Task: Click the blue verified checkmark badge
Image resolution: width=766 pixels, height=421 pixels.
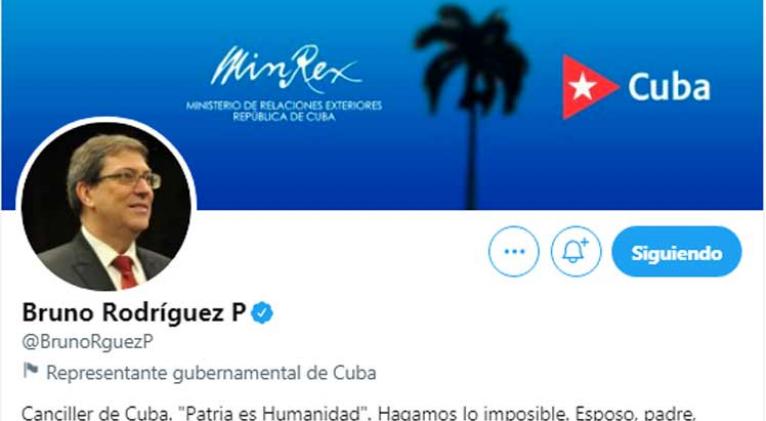Action: 262,313
